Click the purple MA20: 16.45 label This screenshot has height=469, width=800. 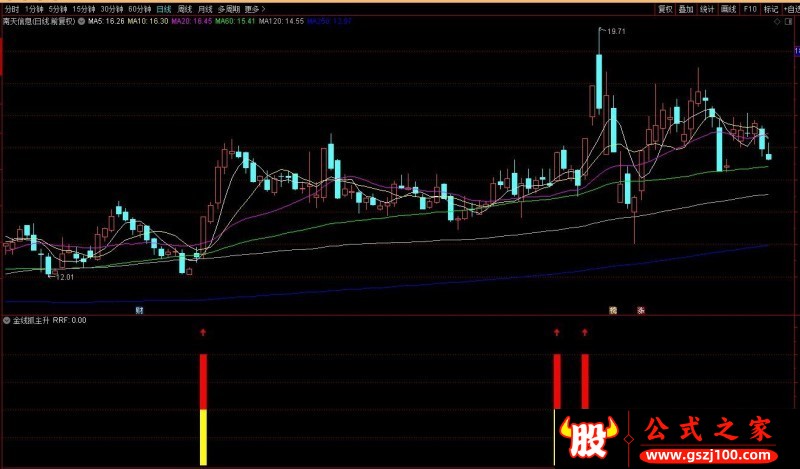(x=192, y=21)
